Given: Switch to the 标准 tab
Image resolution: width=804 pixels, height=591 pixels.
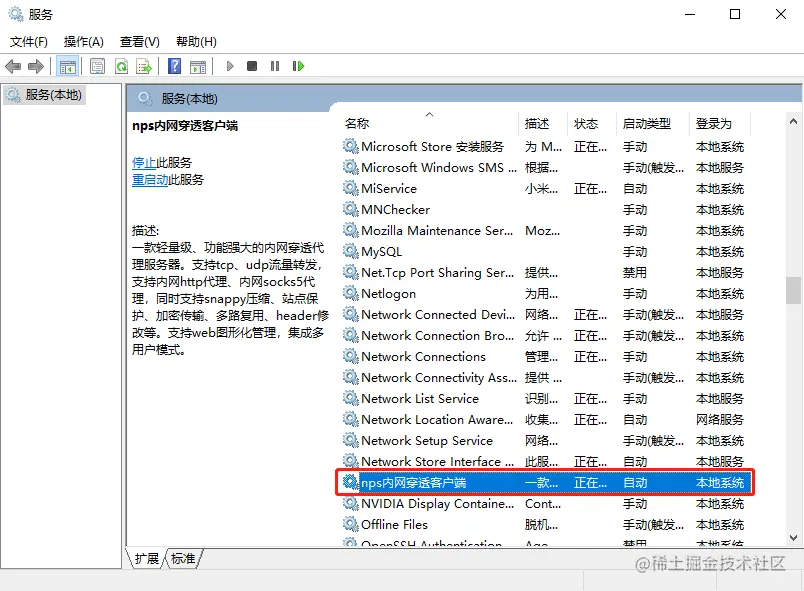Looking at the screenshot, I should point(183,558).
